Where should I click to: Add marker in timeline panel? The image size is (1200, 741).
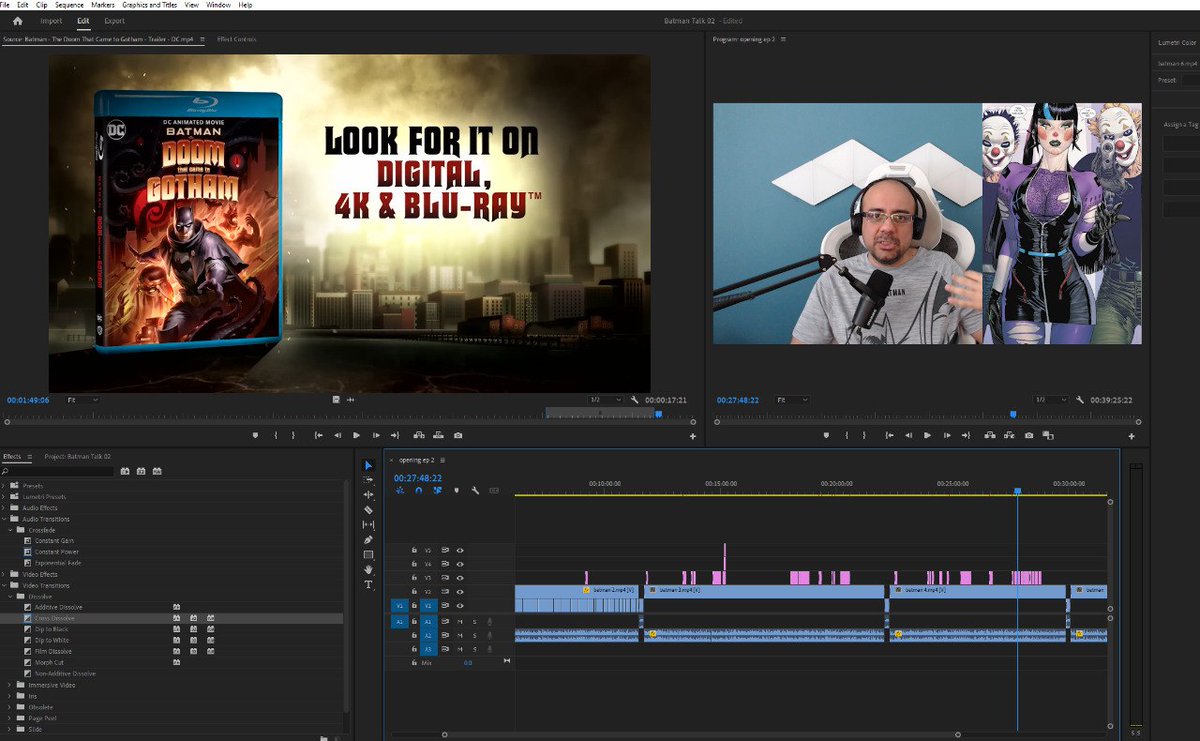tap(457, 490)
